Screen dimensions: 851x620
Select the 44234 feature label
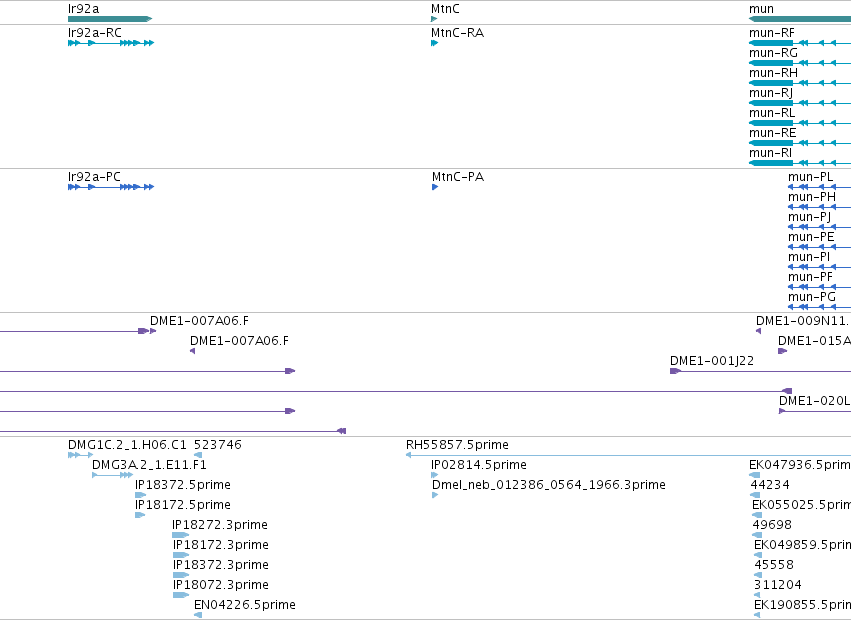coord(770,485)
